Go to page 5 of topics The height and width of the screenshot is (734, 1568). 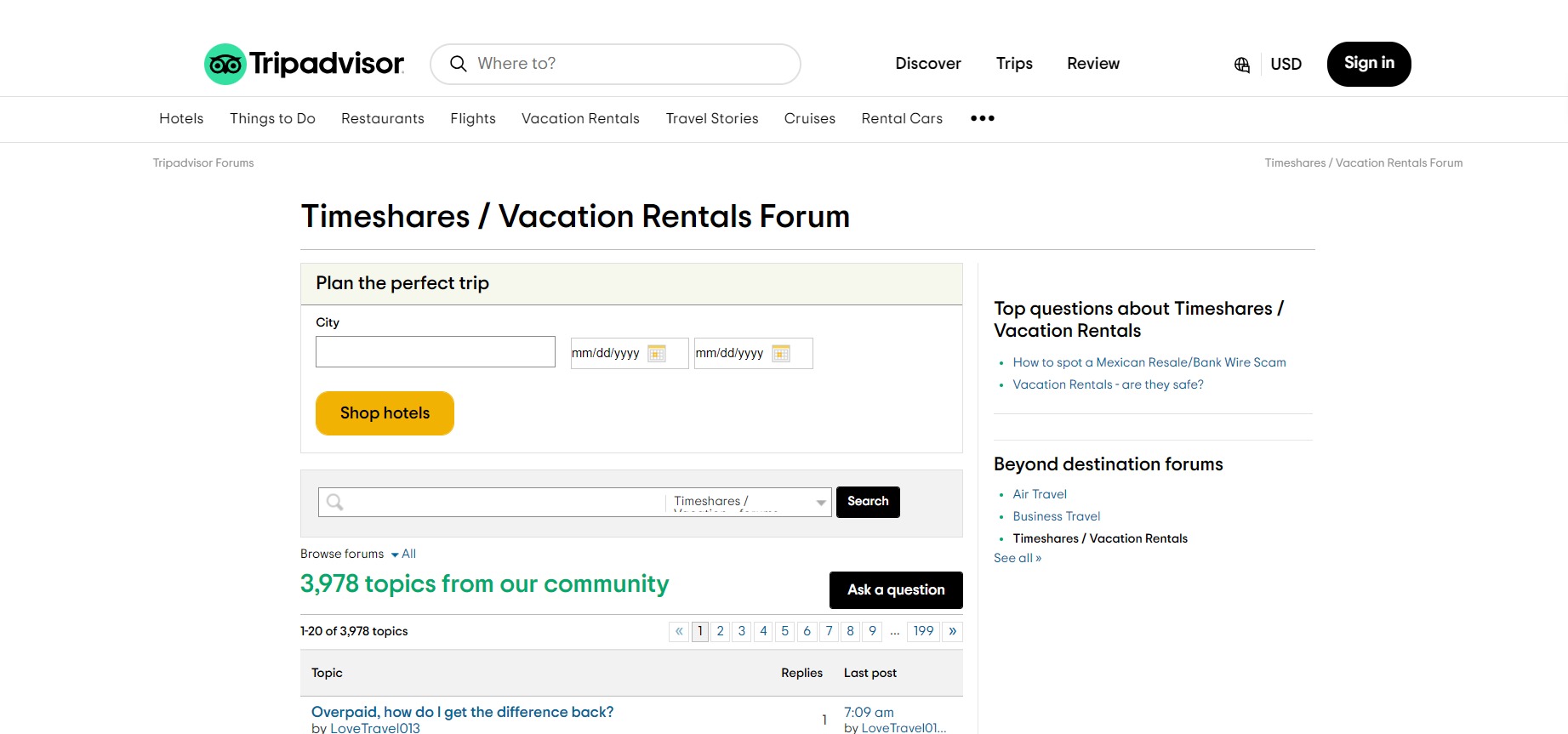(x=785, y=631)
